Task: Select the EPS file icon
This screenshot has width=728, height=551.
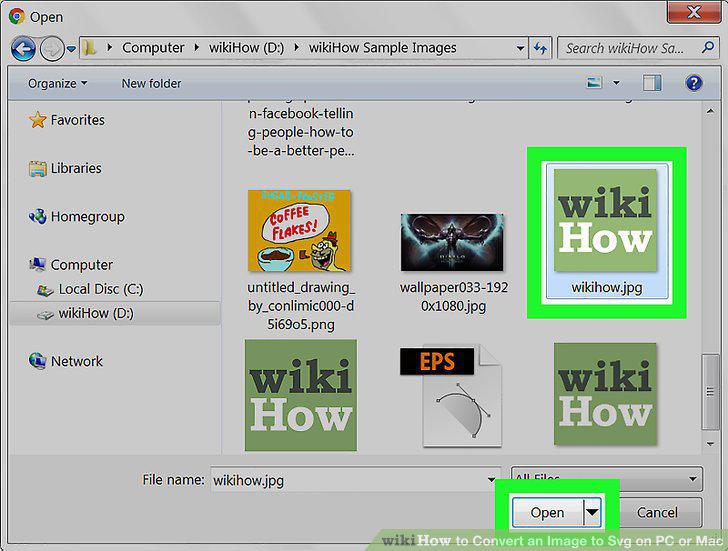Action: tap(452, 397)
